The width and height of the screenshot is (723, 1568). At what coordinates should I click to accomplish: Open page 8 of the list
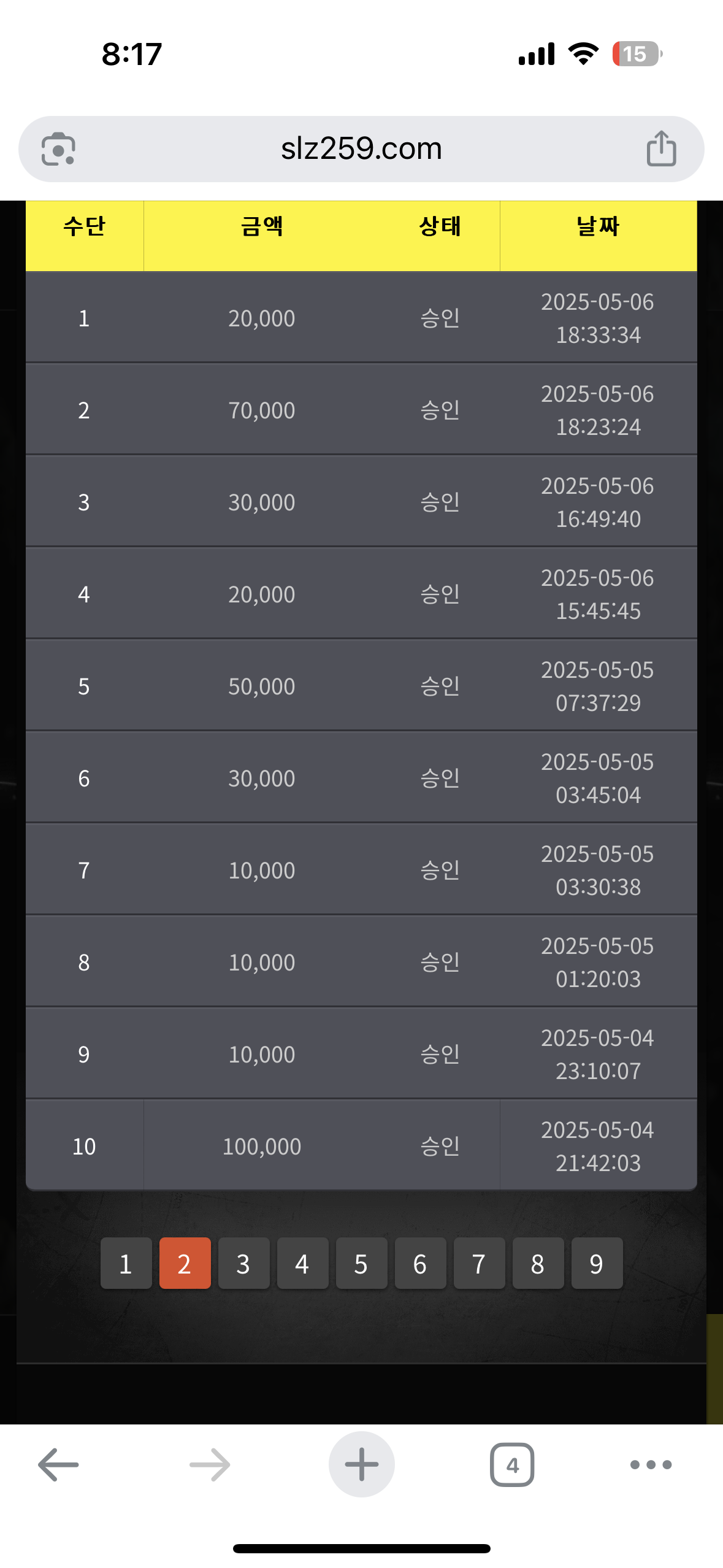(538, 1263)
